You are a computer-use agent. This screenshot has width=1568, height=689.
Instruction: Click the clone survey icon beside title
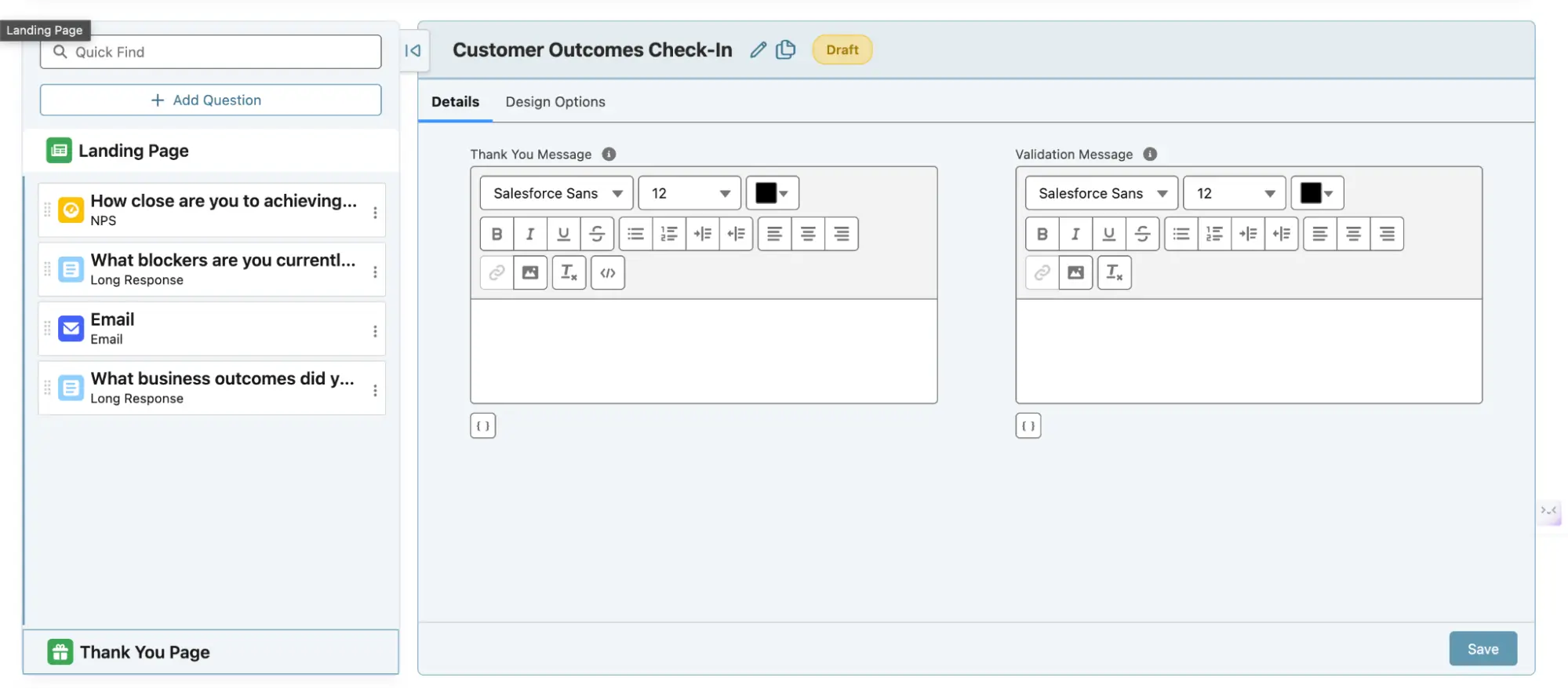pos(785,50)
